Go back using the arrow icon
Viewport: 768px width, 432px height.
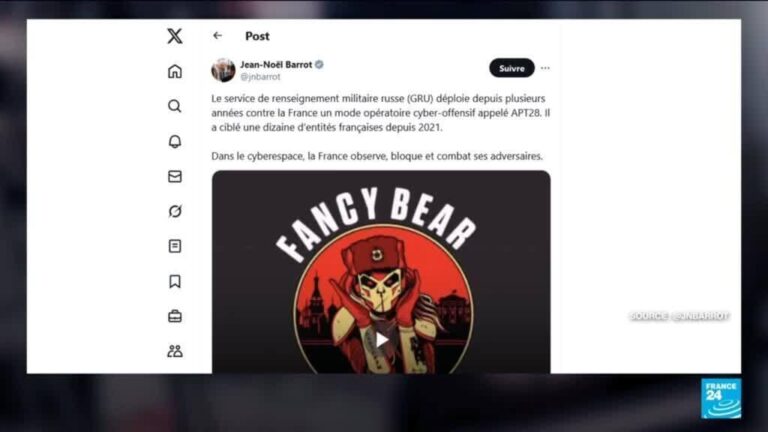(x=217, y=35)
